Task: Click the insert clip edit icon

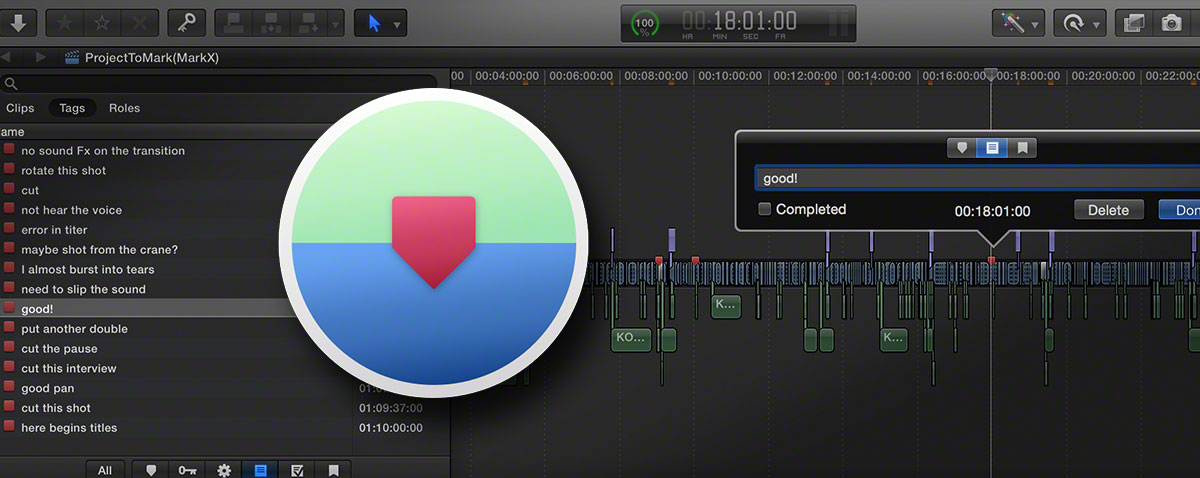Action: pos(270,22)
